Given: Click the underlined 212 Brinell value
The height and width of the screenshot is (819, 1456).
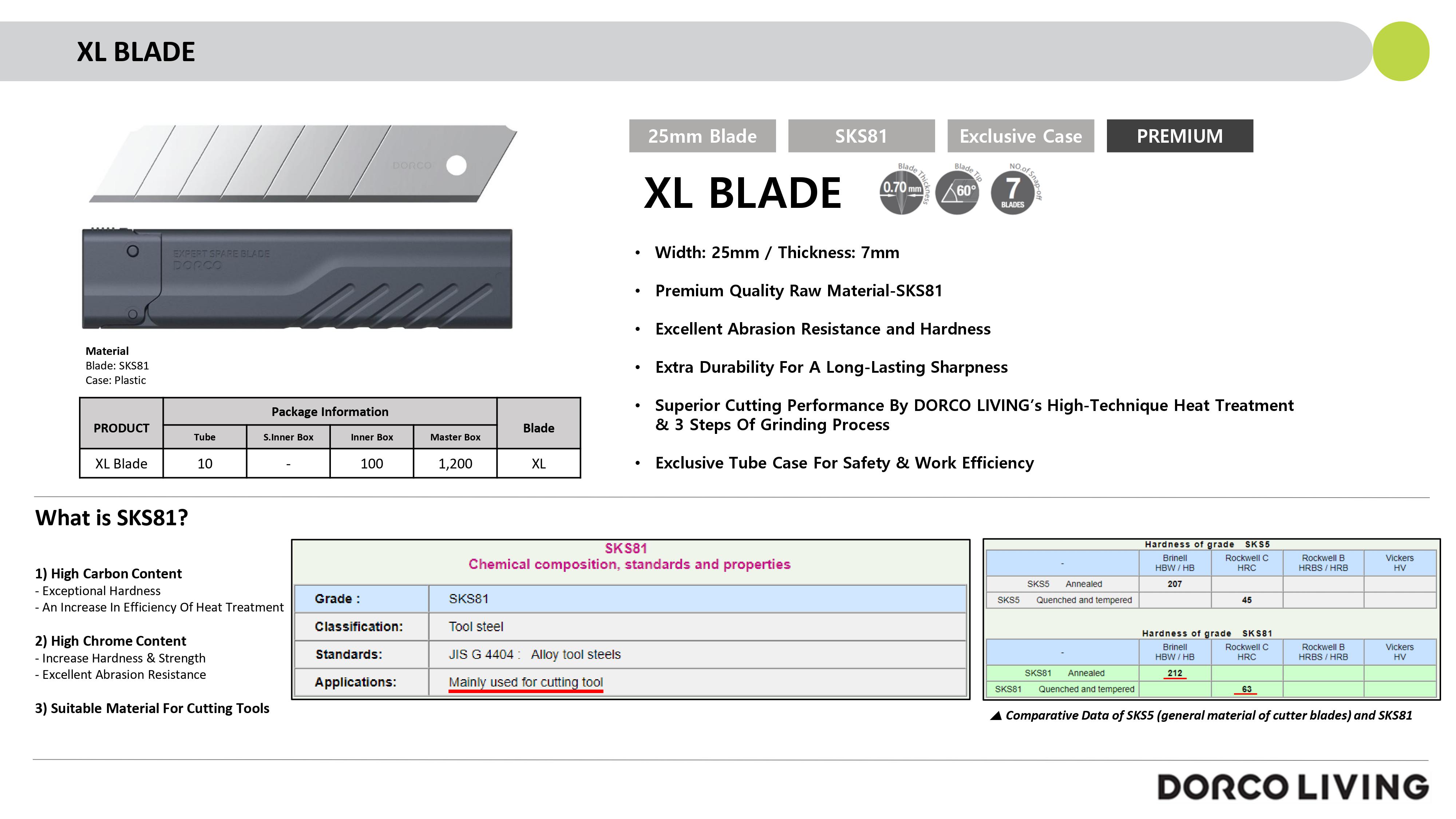Looking at the screenshot, I should pos(1175,673).
